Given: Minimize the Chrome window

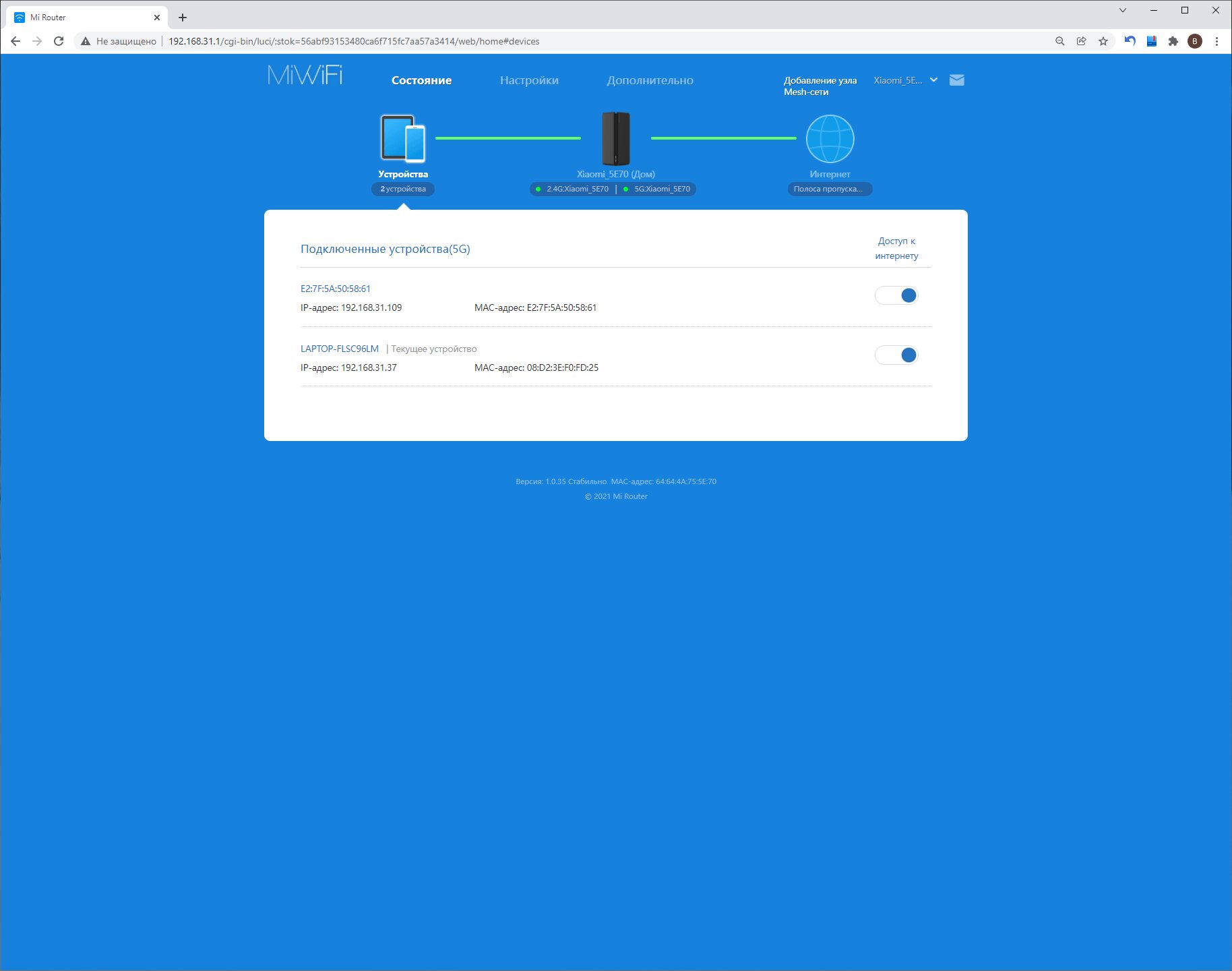Looking at the screenshot, I should (1154, 10).
